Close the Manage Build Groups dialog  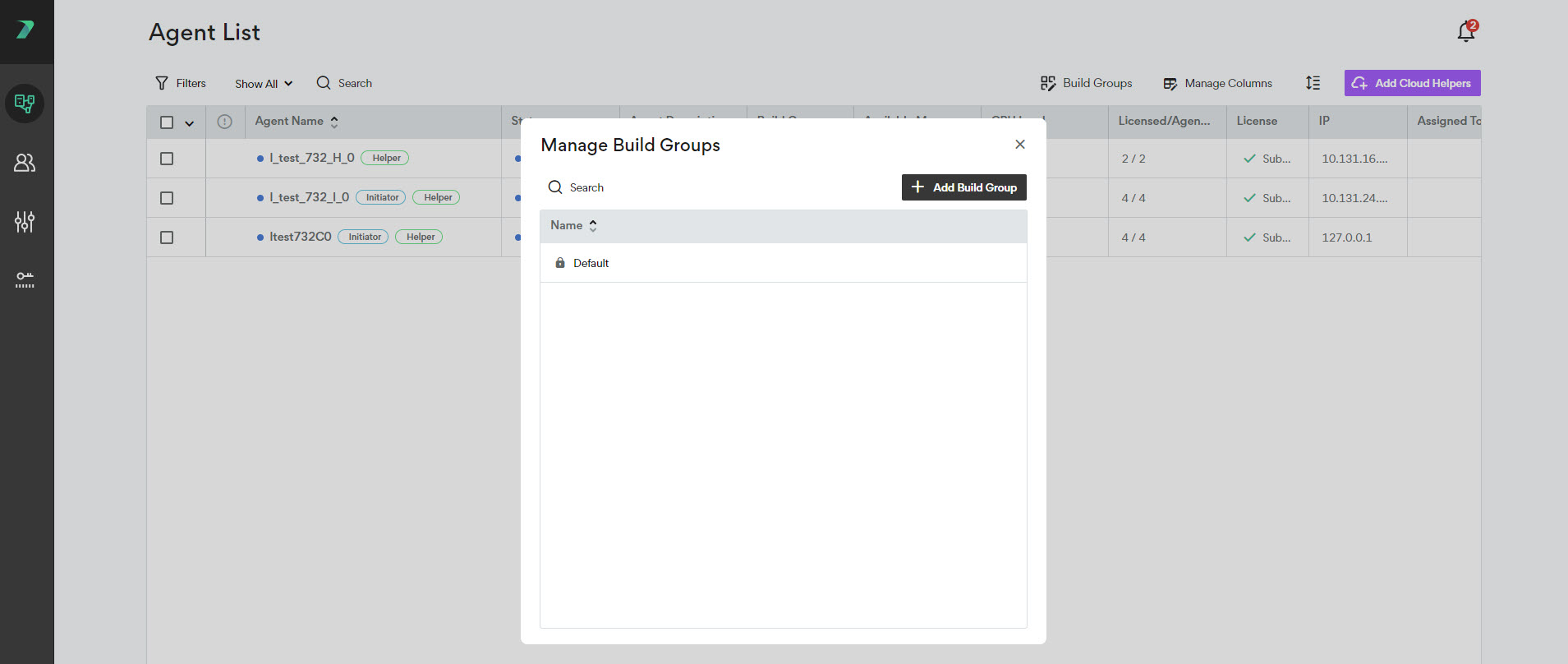[x=1020, y=145]
